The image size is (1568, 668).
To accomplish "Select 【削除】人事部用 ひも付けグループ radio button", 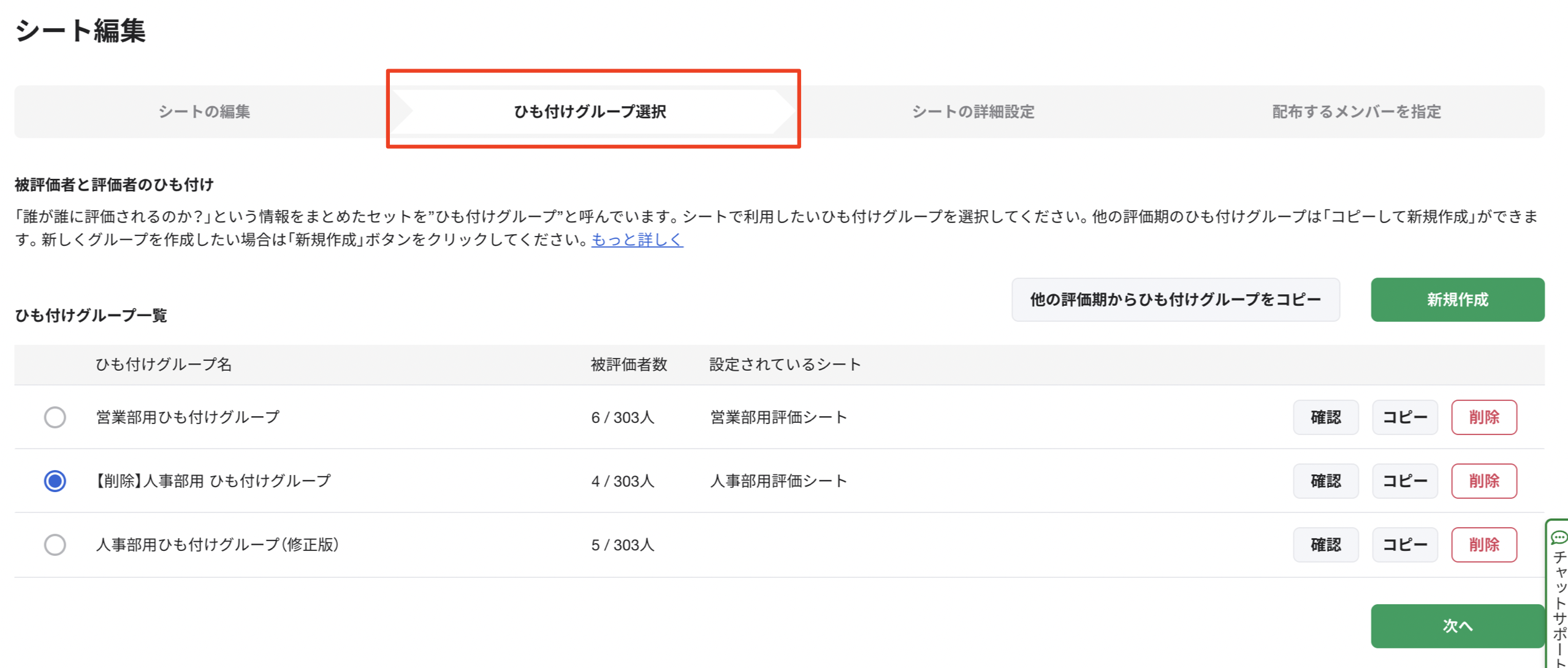I will pos(55,481).
